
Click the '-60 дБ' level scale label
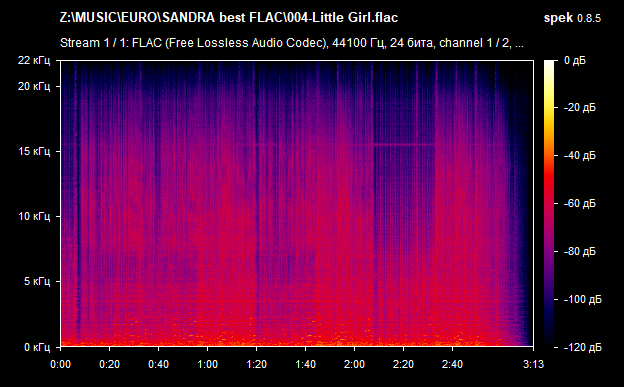579,203
